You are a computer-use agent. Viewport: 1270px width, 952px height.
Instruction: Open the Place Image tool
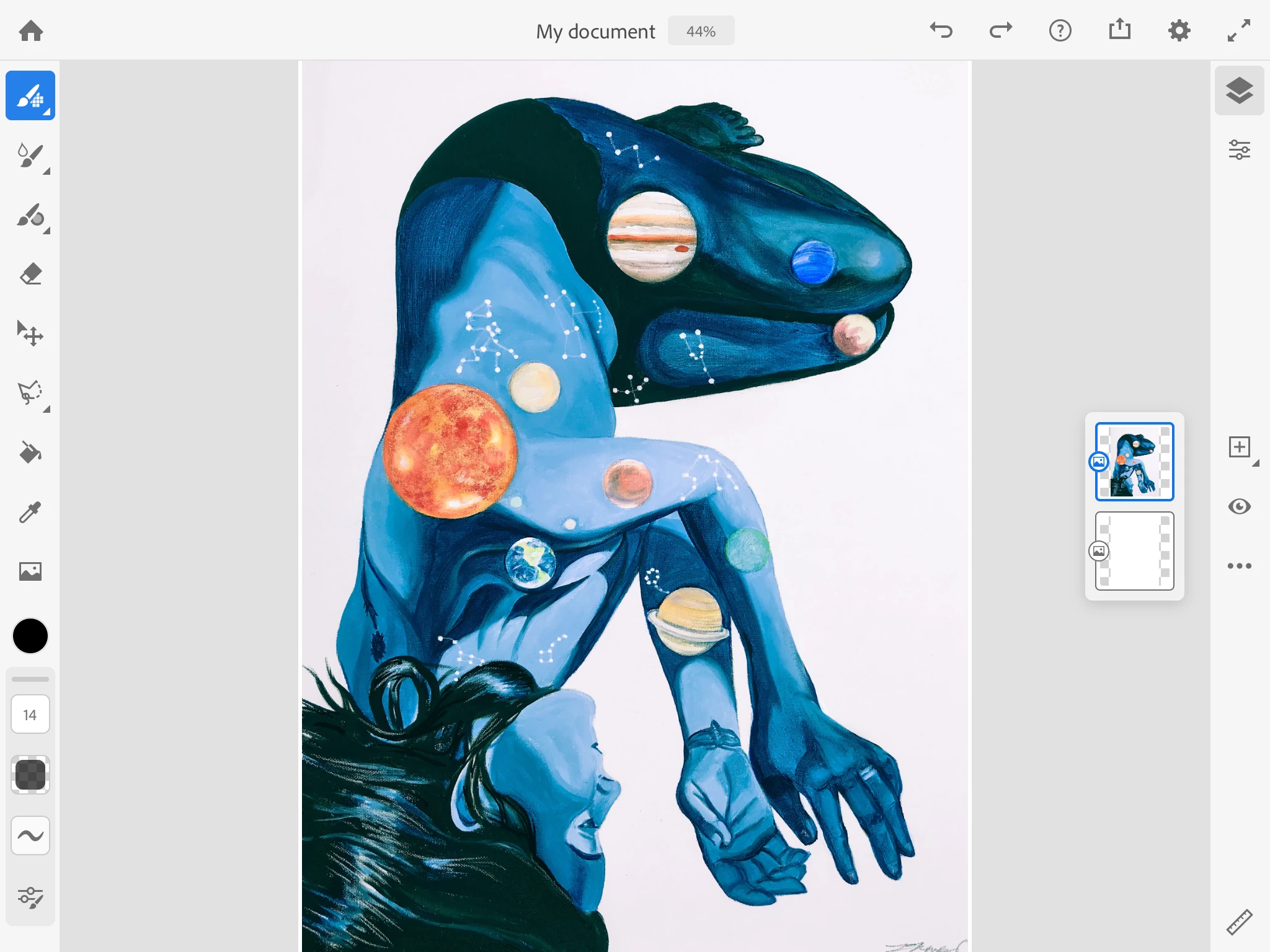30,571
